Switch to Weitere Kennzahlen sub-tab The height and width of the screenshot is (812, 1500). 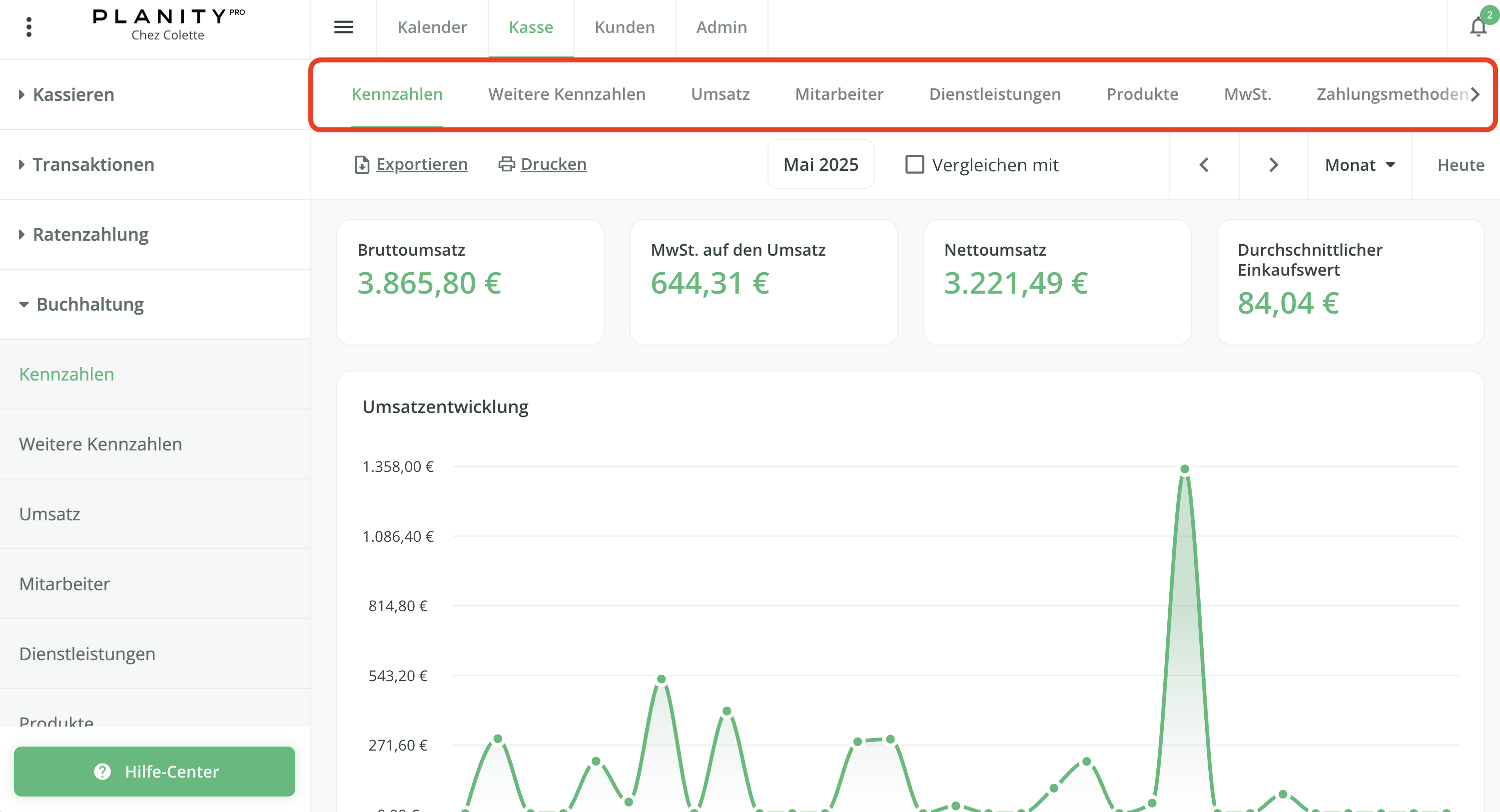coord(567,94)
